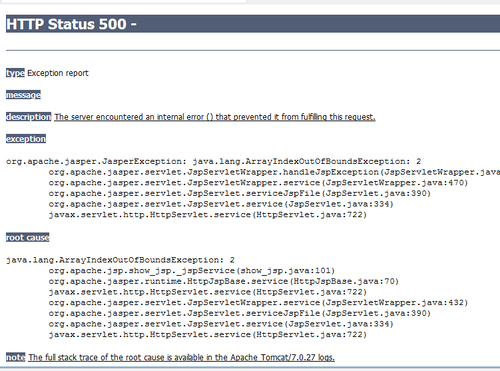Click the HttpJspBase.java:70 trace line
This screenshot has width=500, height=371.
tap(224, 281)
